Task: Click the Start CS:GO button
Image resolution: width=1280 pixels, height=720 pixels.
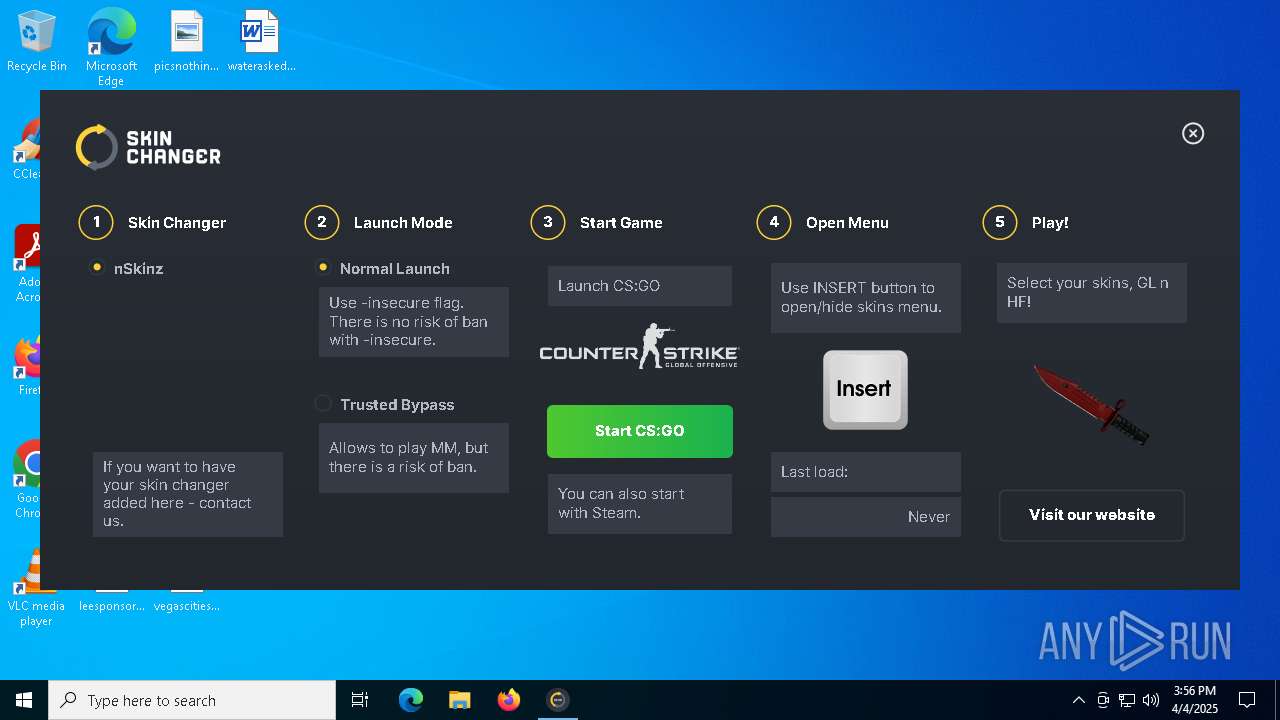Action: point(640,431)
